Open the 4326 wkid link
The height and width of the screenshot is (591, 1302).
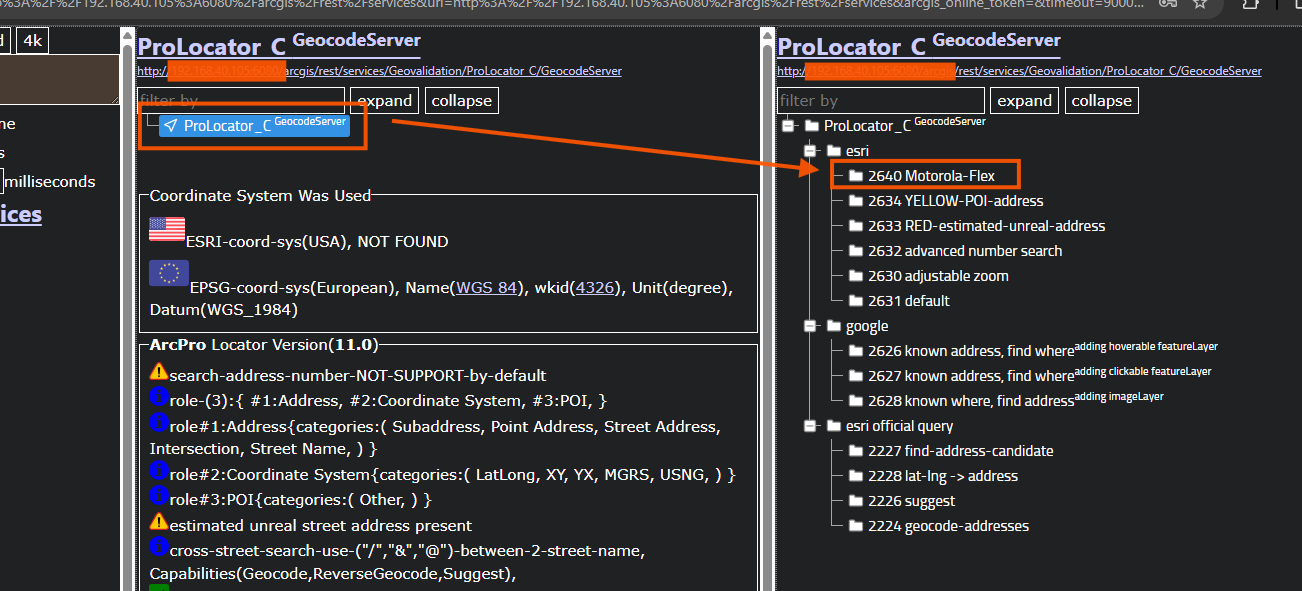click(x=595, y=288)
